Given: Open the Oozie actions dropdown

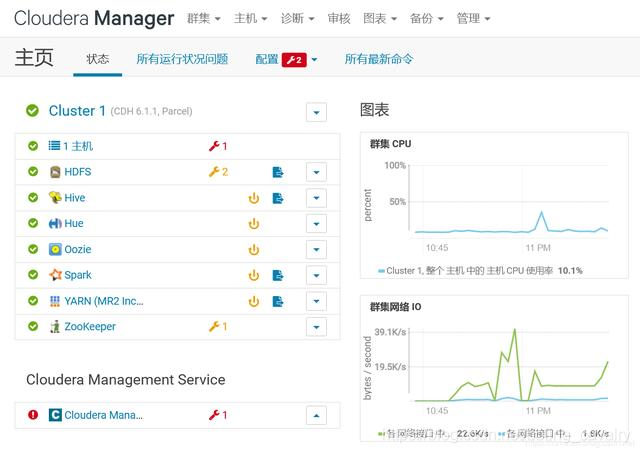Looking at the screenshot, I should tap(316, 249).
